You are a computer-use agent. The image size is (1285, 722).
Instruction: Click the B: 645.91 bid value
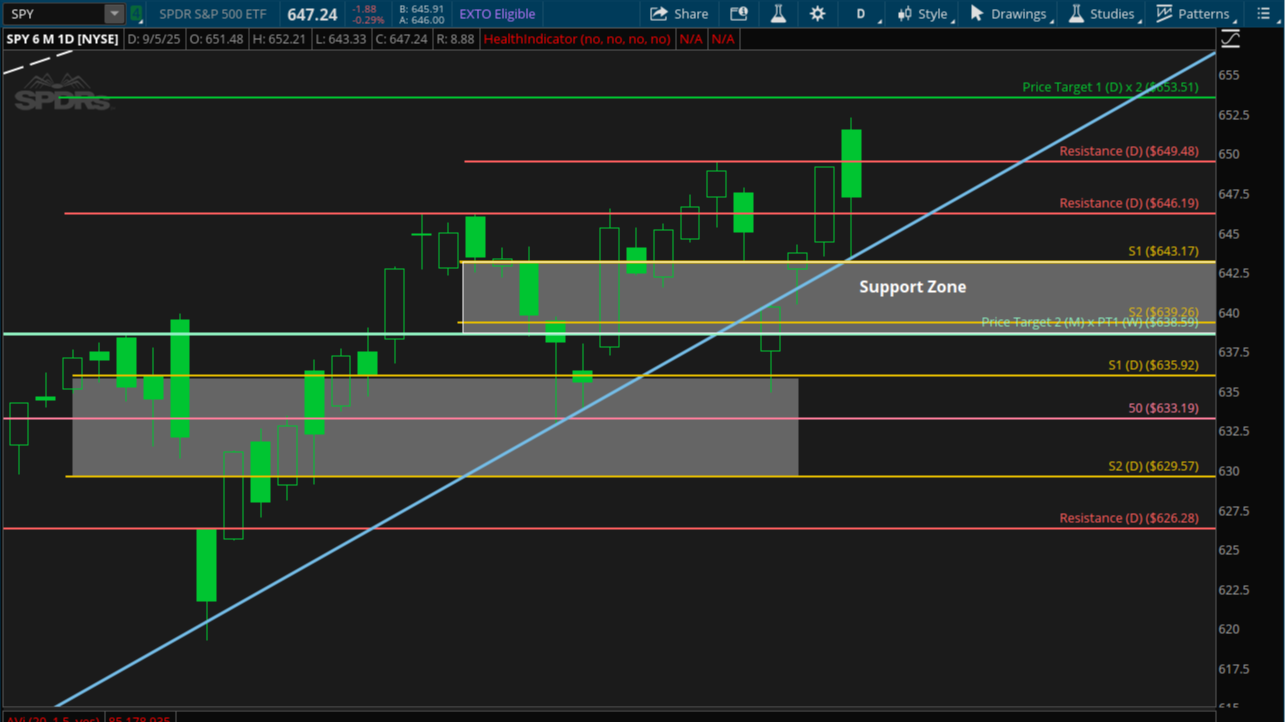pos(421,9)
